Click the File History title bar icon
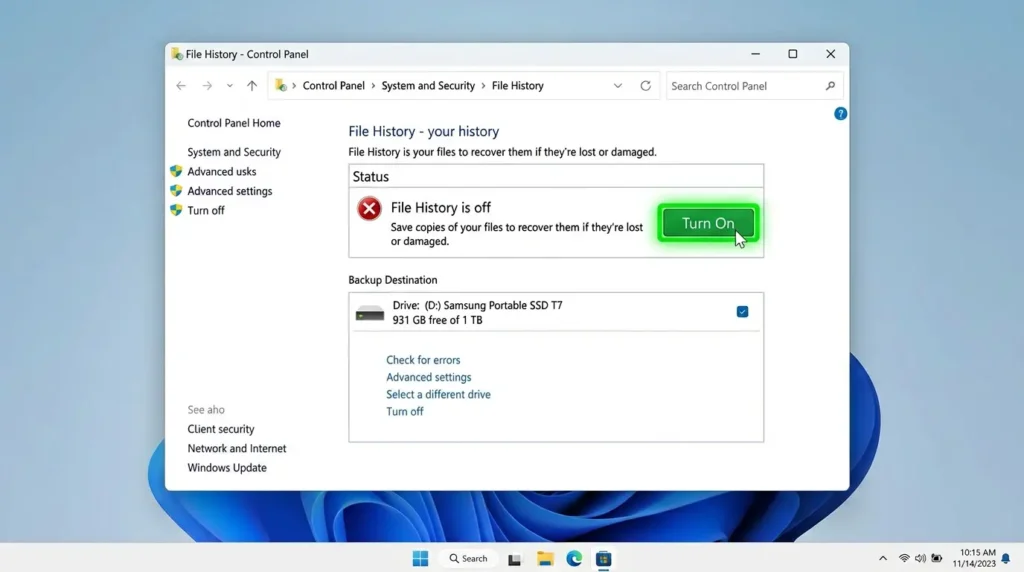 point(177,54)
